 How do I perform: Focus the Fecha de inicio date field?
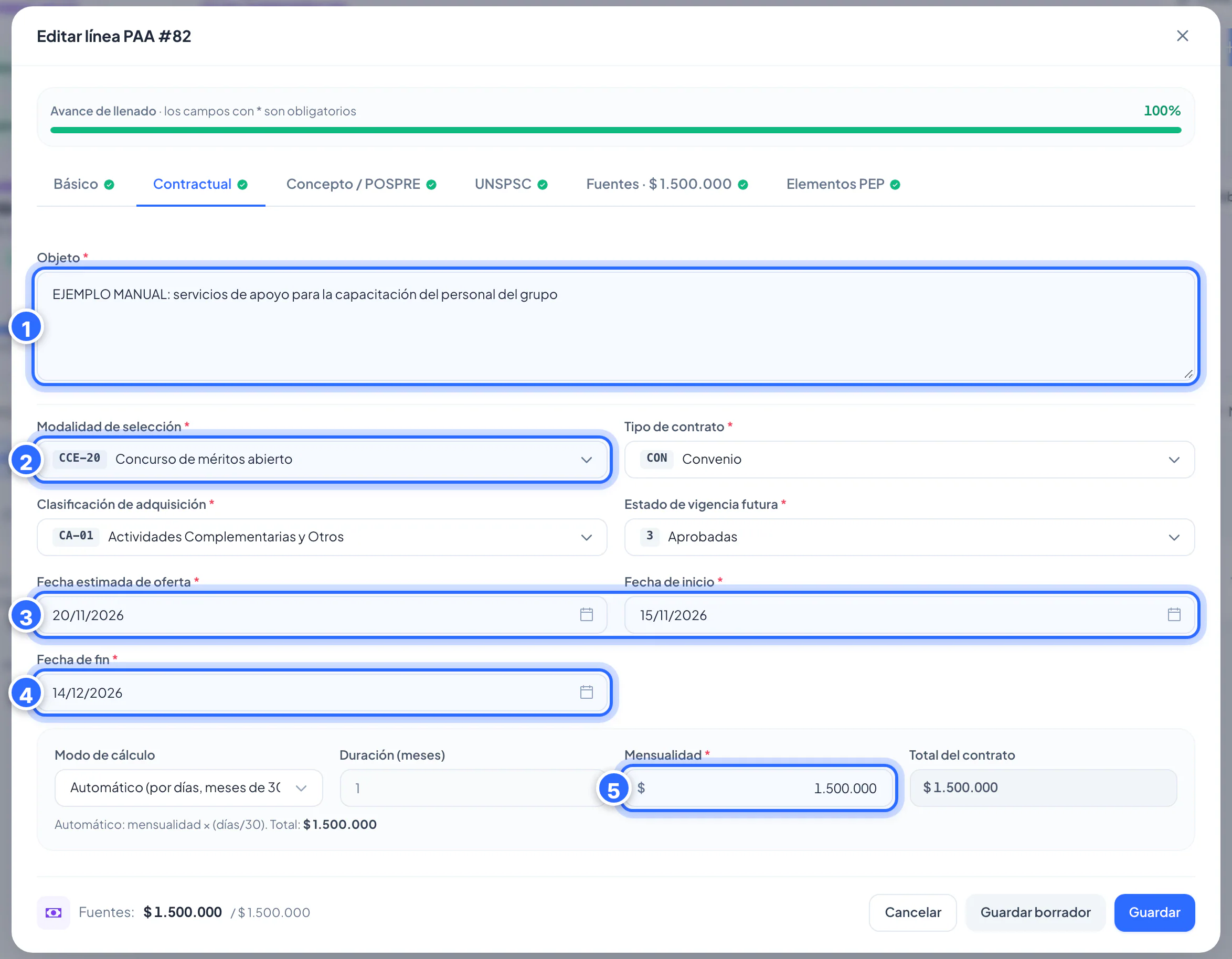(909, 614)
